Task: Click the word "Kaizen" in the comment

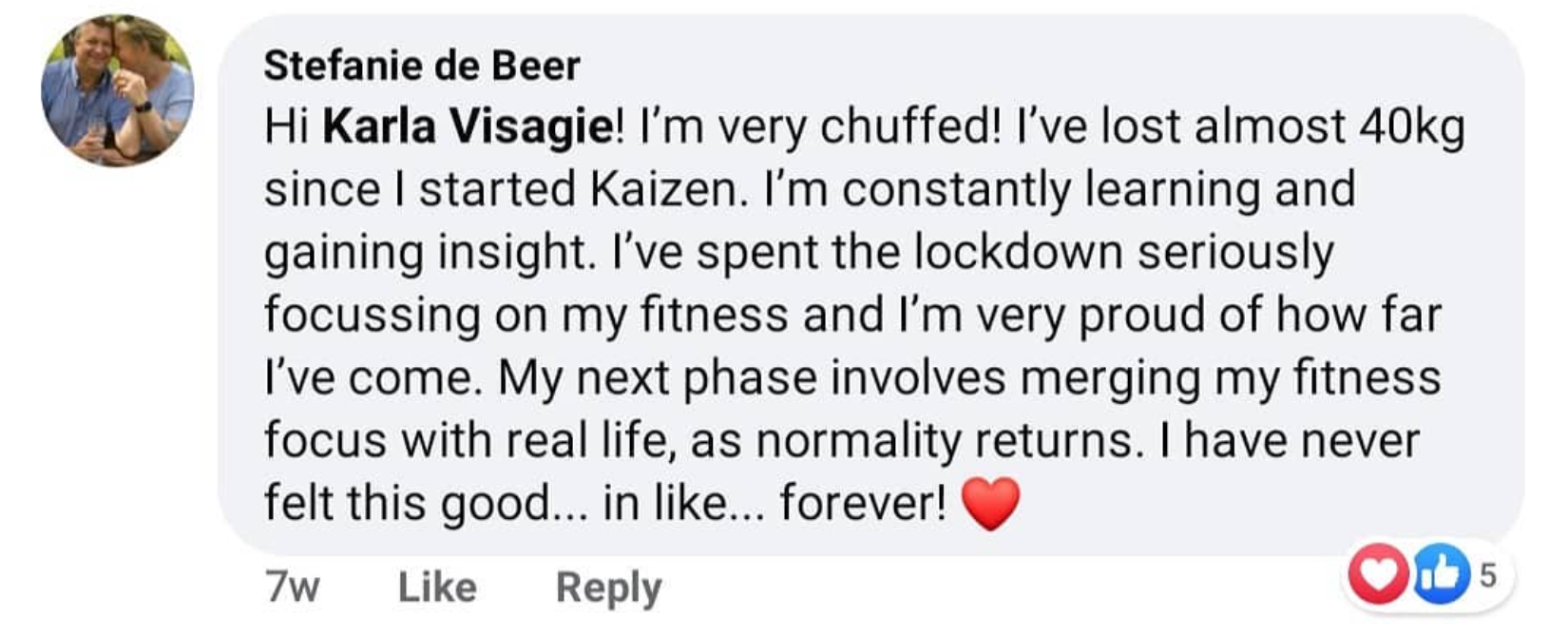Action: click(x=664, y=189)
